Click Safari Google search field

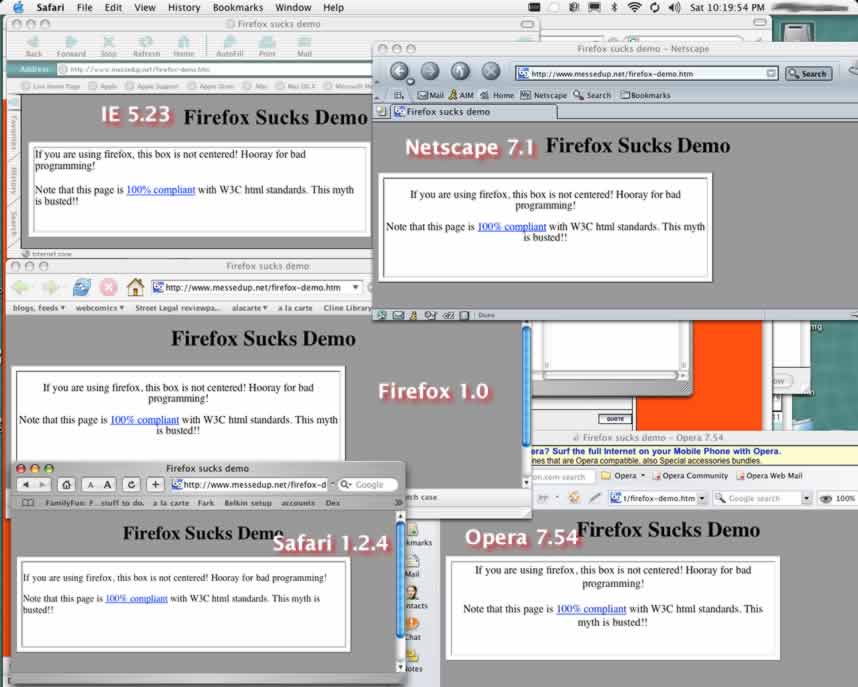pos(368,485)
